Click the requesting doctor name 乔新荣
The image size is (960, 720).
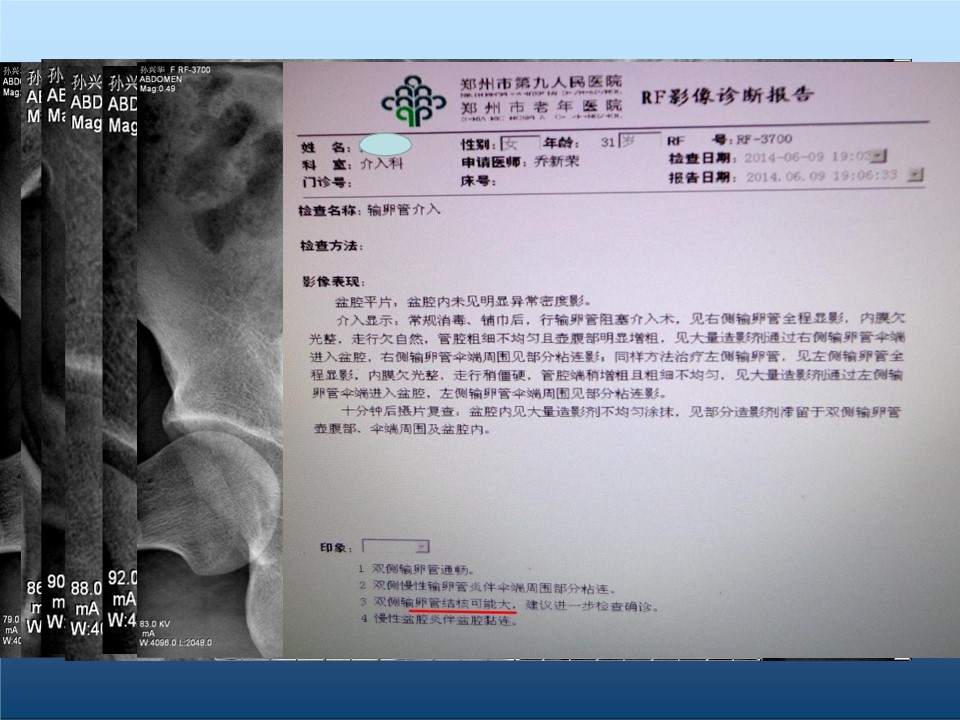pos(546,161)
